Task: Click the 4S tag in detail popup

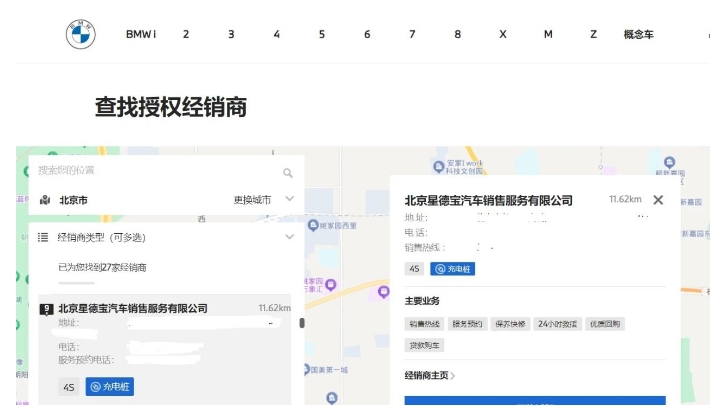Action: pyautogui.click(x=414, y=269)
